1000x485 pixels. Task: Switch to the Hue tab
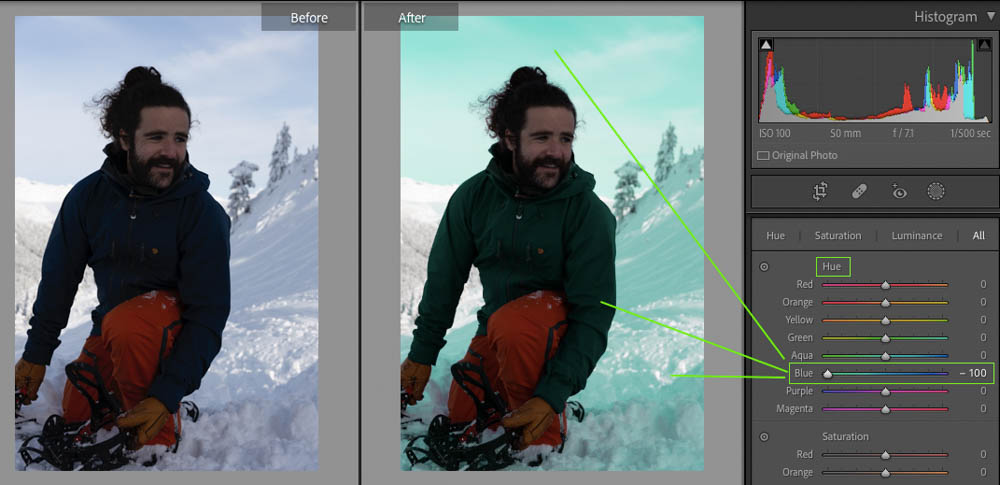tap(776, 235)
